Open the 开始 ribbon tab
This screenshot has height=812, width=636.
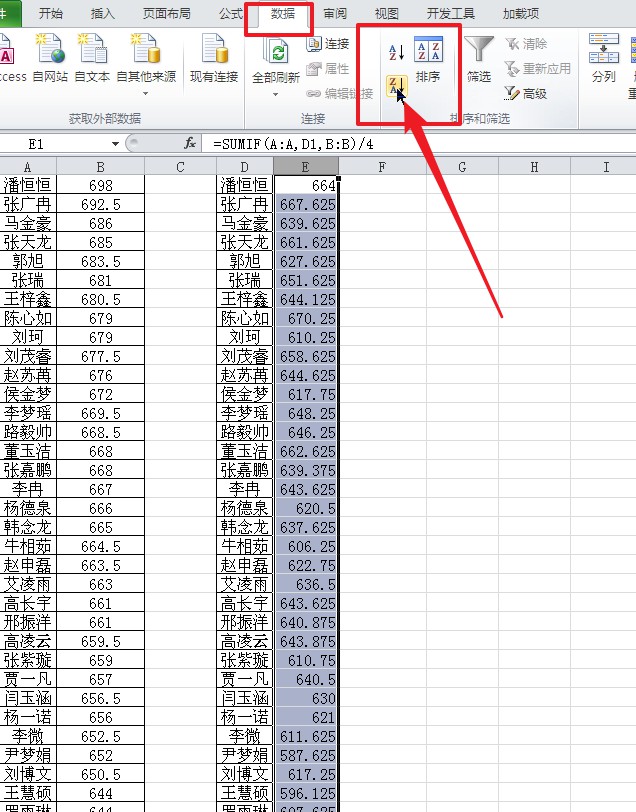click(x=51, y=13)
